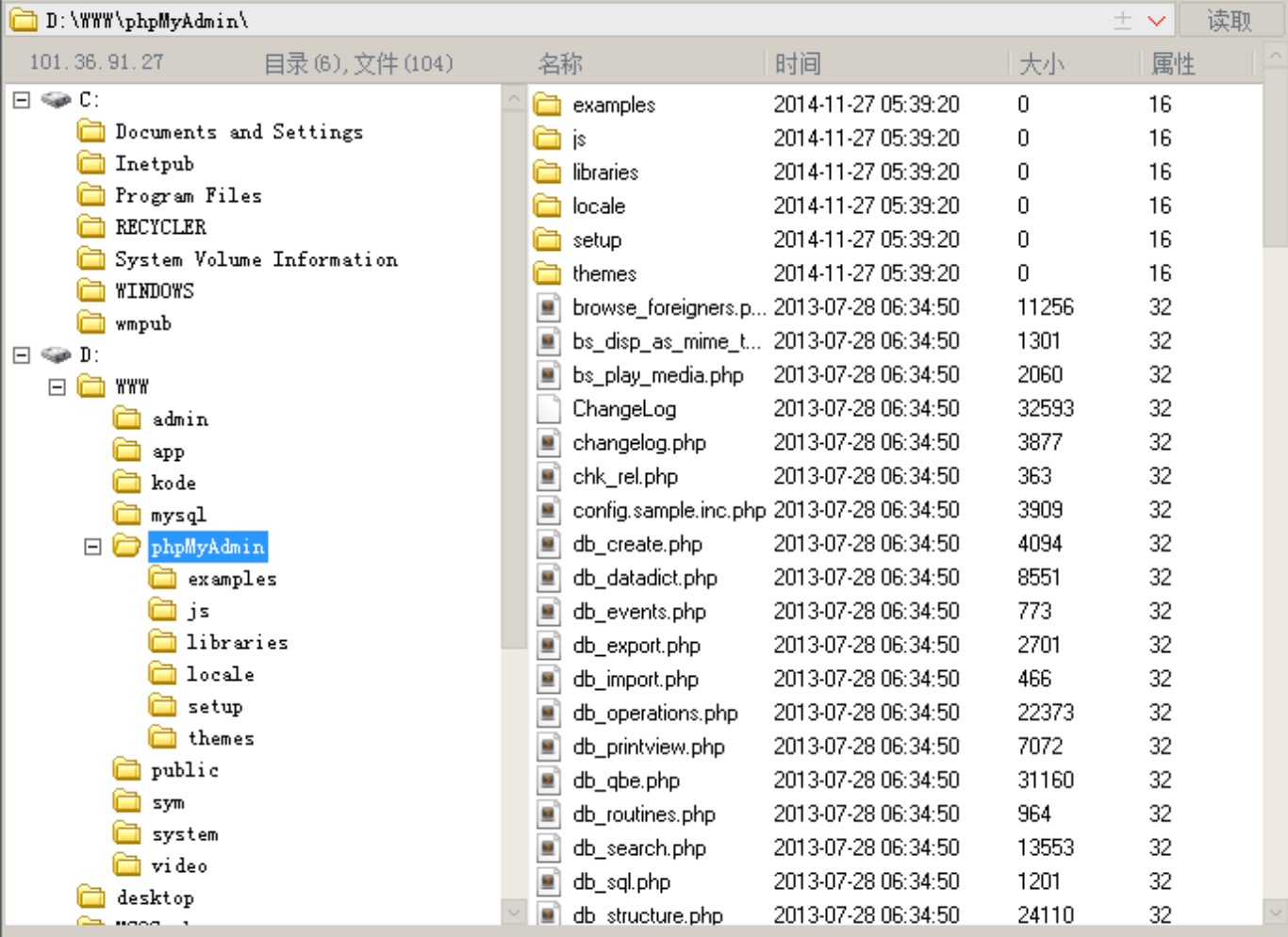Select the sym folder in tree
The height and width of the screenshot is (937, 1288).
click(168, 802)
